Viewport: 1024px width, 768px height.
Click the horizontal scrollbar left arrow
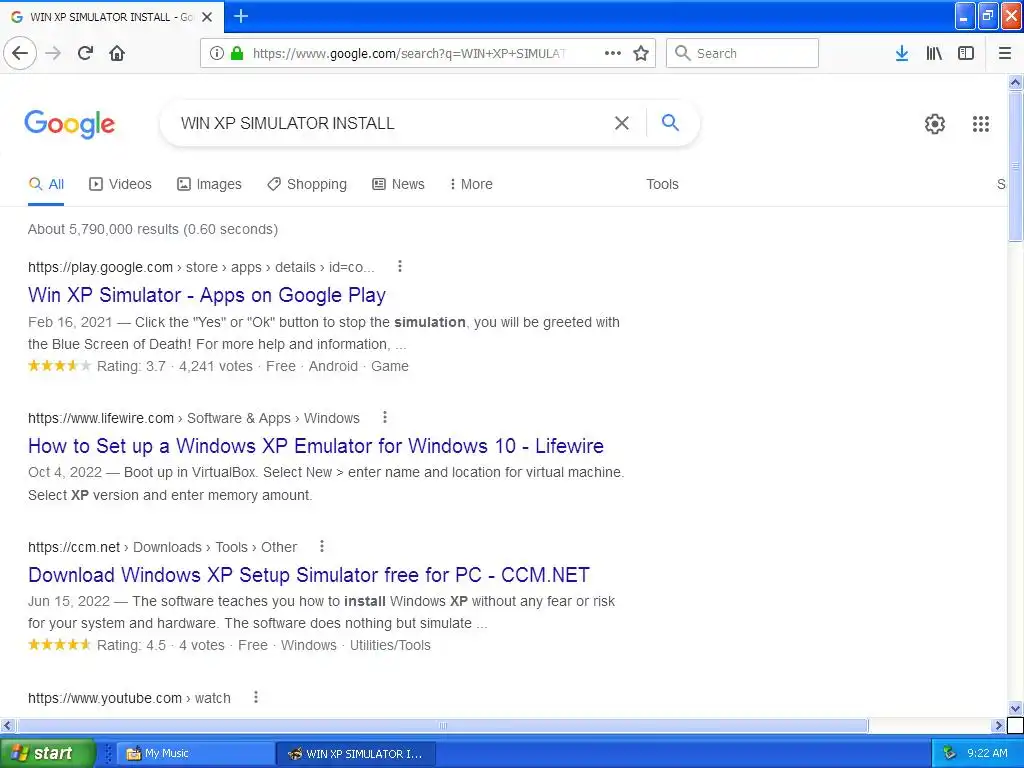click(x=8, y=726)
